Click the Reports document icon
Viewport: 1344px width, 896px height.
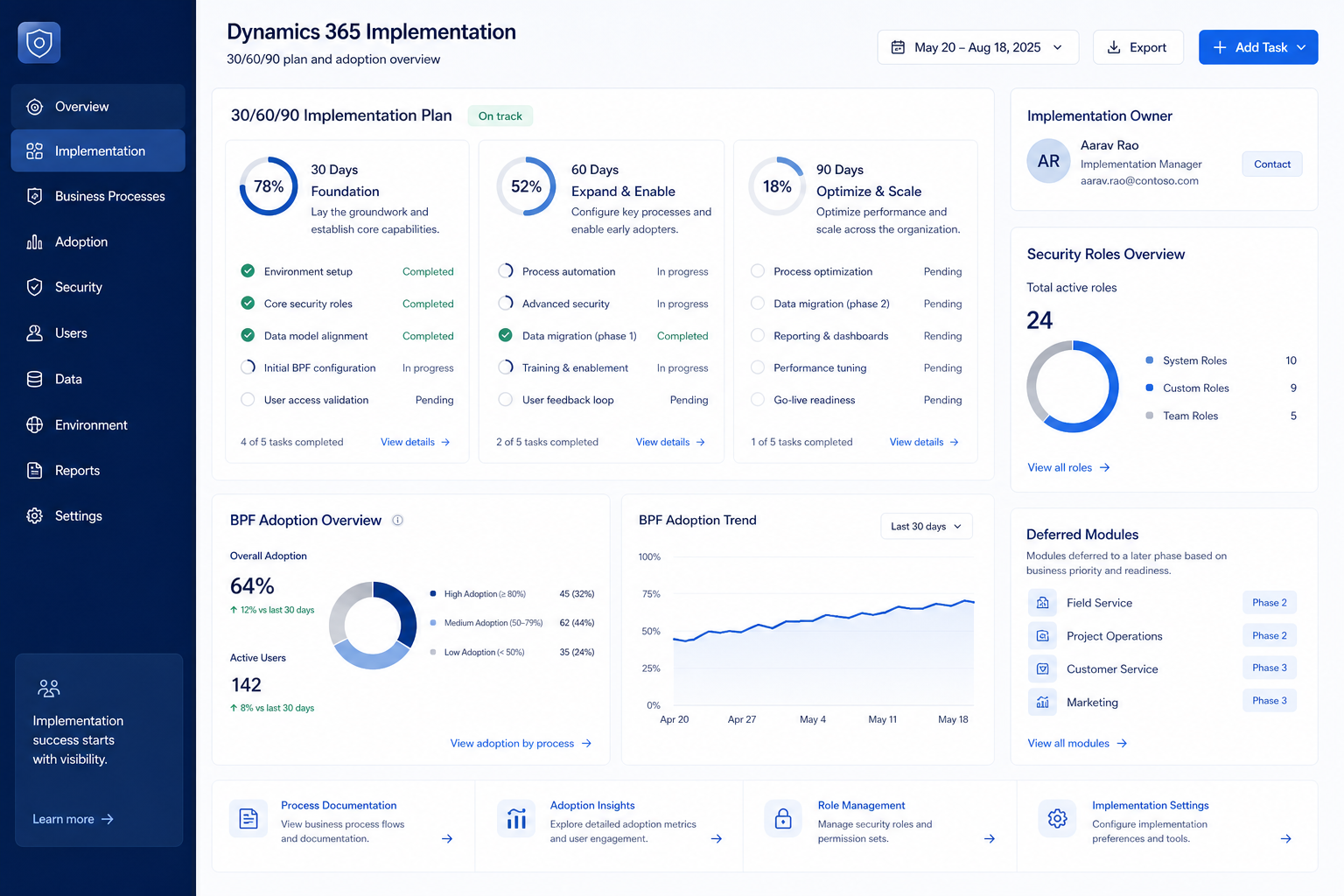tap(35, 471)
